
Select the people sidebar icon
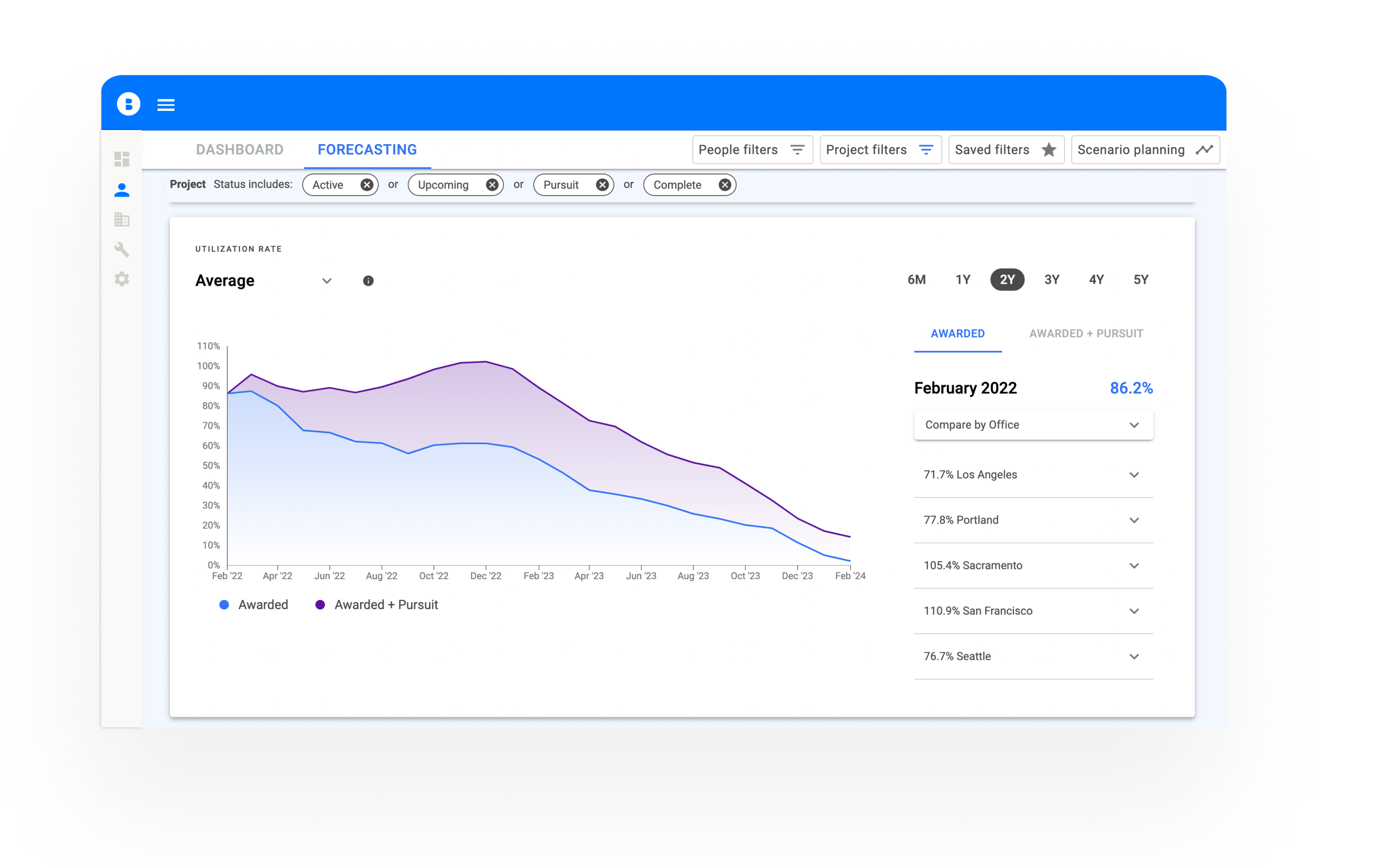pos(122,190)
